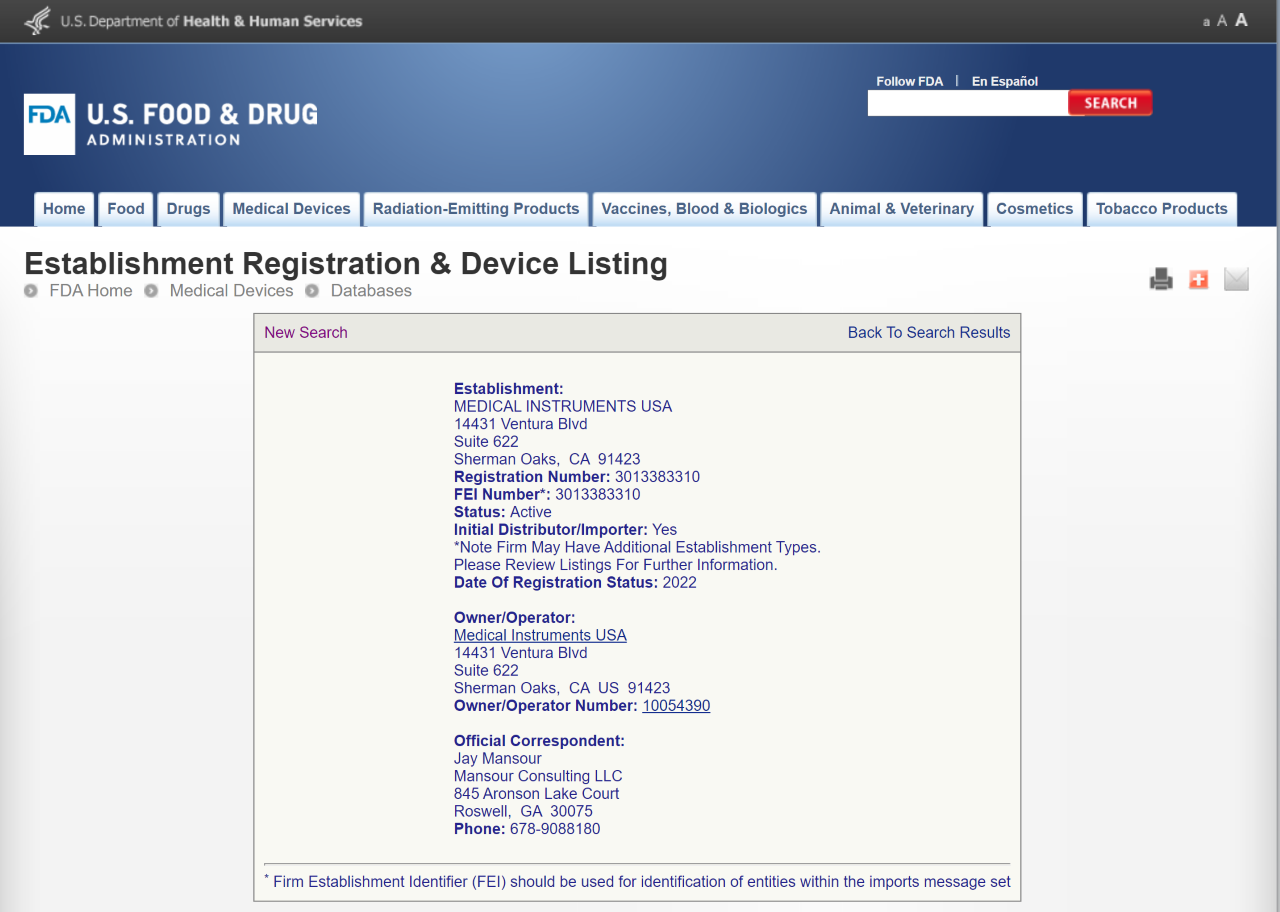
Task: Select the largest font size 'A'
Action: [x=1241, y=20]
